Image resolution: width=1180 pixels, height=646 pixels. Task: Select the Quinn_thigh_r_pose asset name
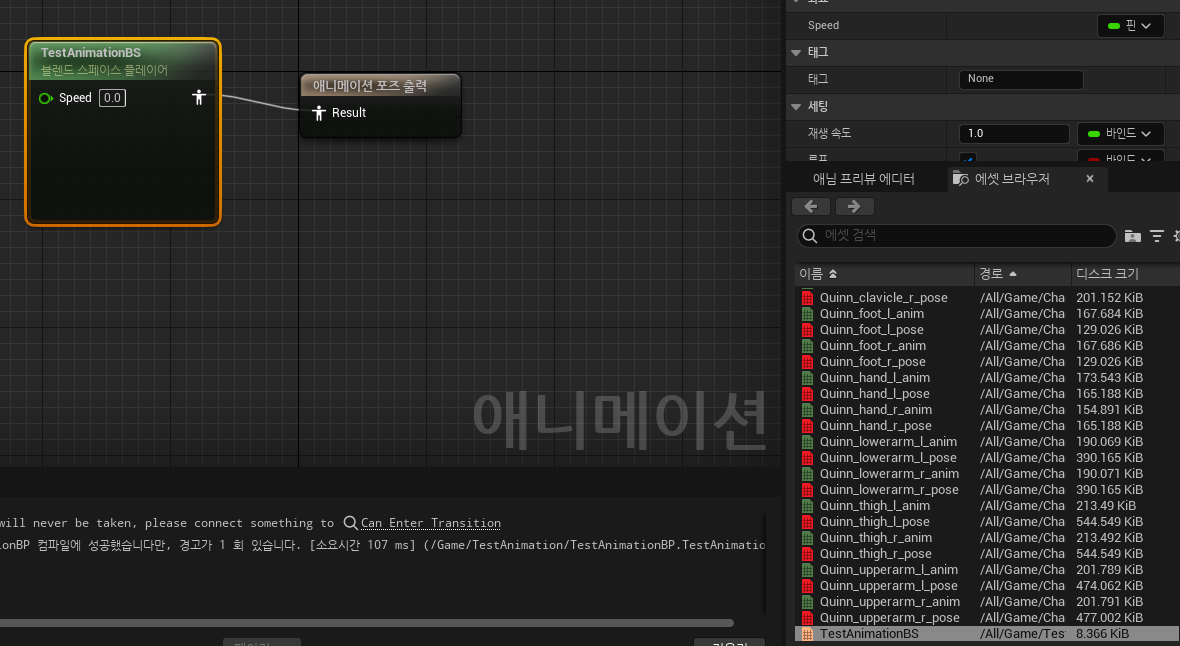pyautogui.click(x=876, y=554)
